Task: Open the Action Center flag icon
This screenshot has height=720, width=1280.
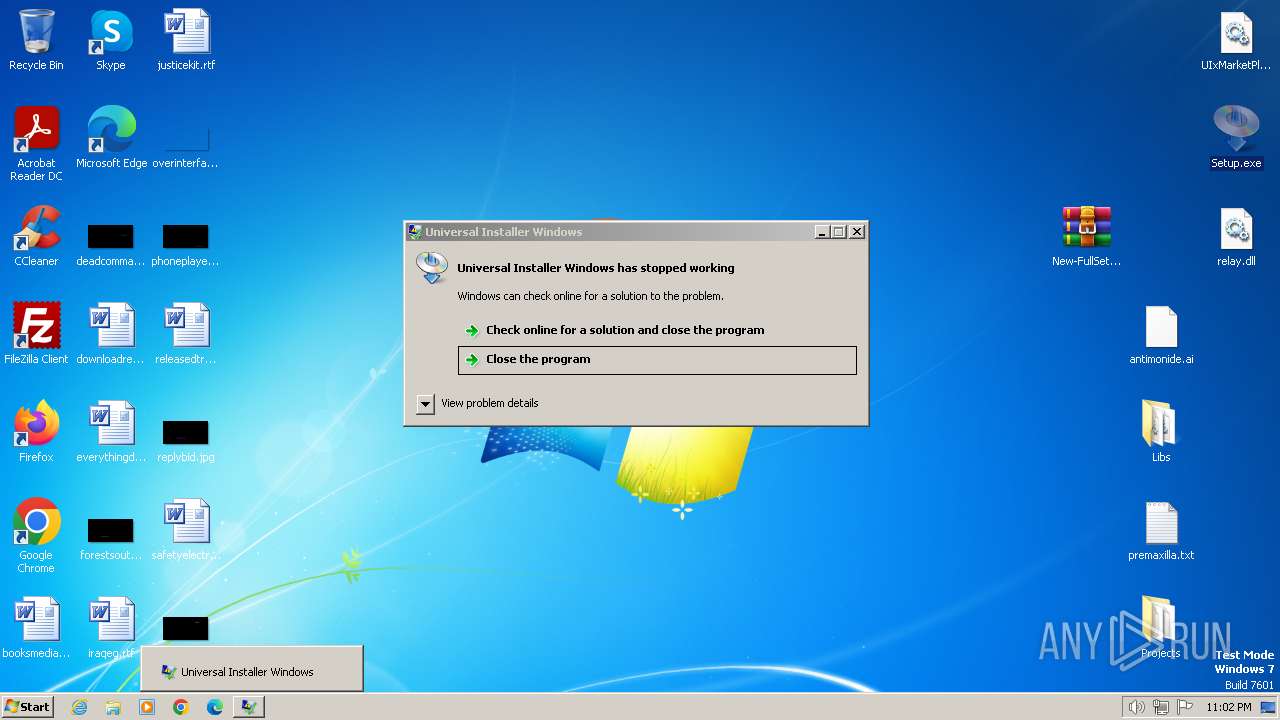Action: (1186, 707)
